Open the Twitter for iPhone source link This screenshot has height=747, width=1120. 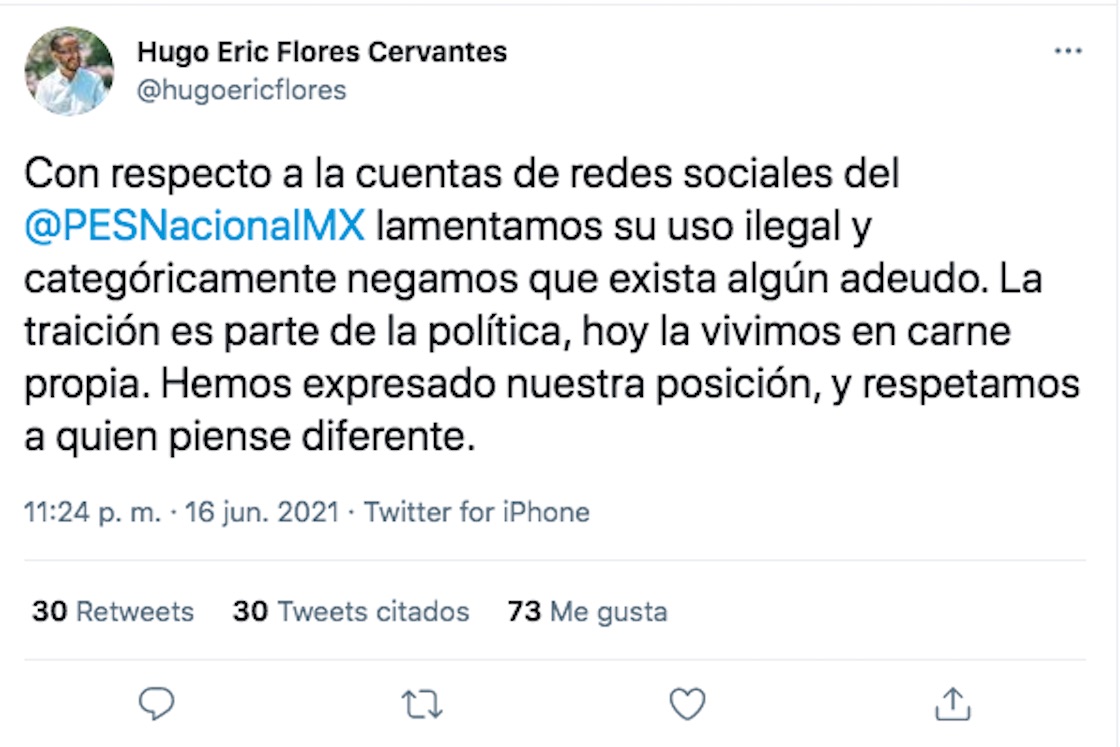476,513
